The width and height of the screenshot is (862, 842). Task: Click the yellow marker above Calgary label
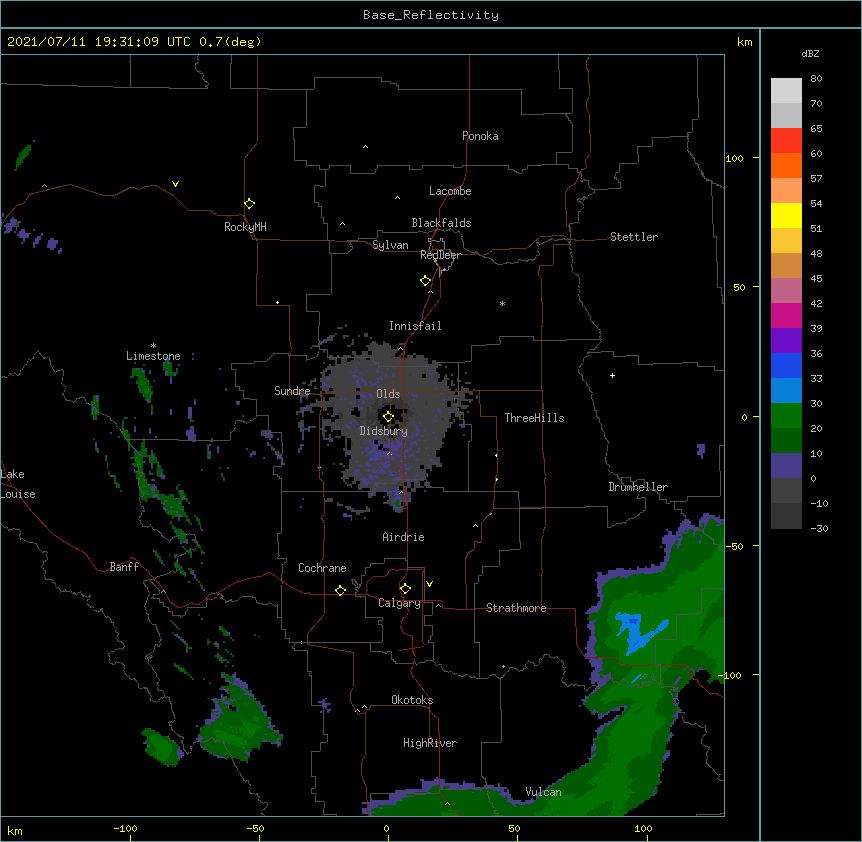click(x=405, y=589)
